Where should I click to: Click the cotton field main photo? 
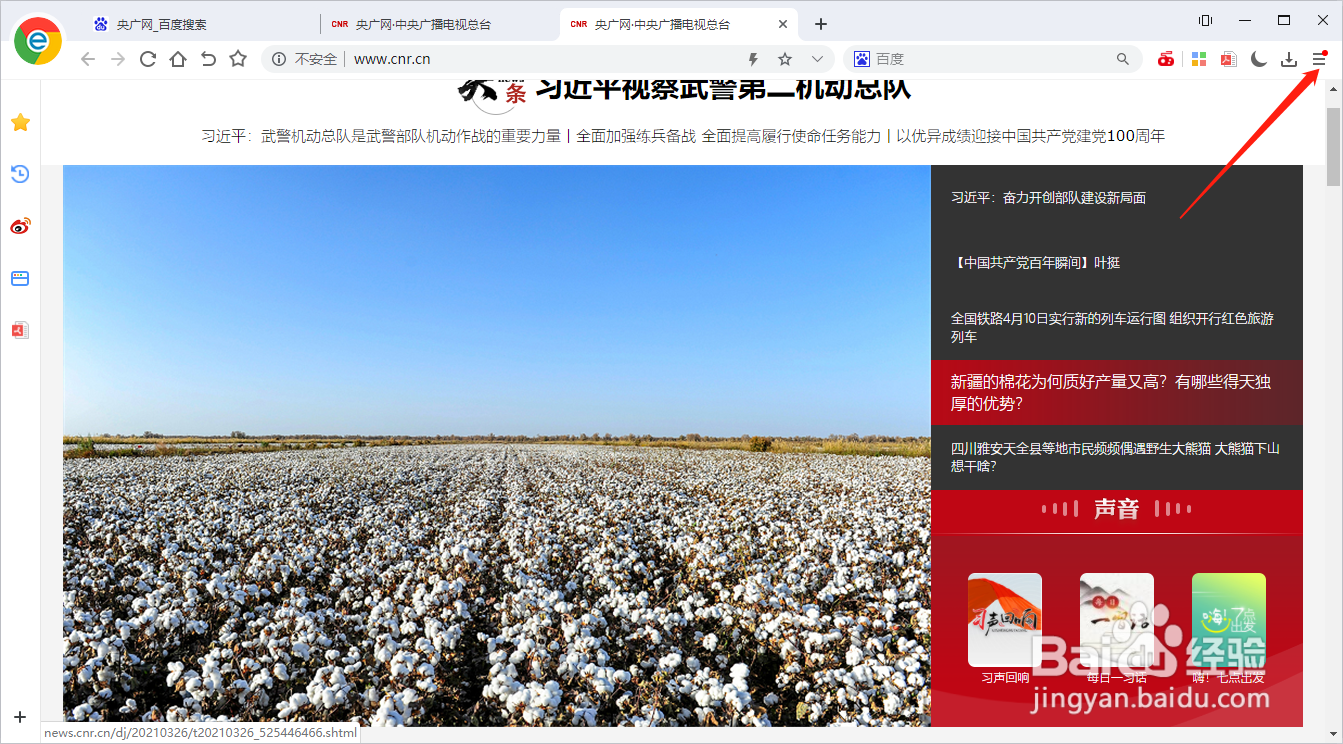coord(497,446)
